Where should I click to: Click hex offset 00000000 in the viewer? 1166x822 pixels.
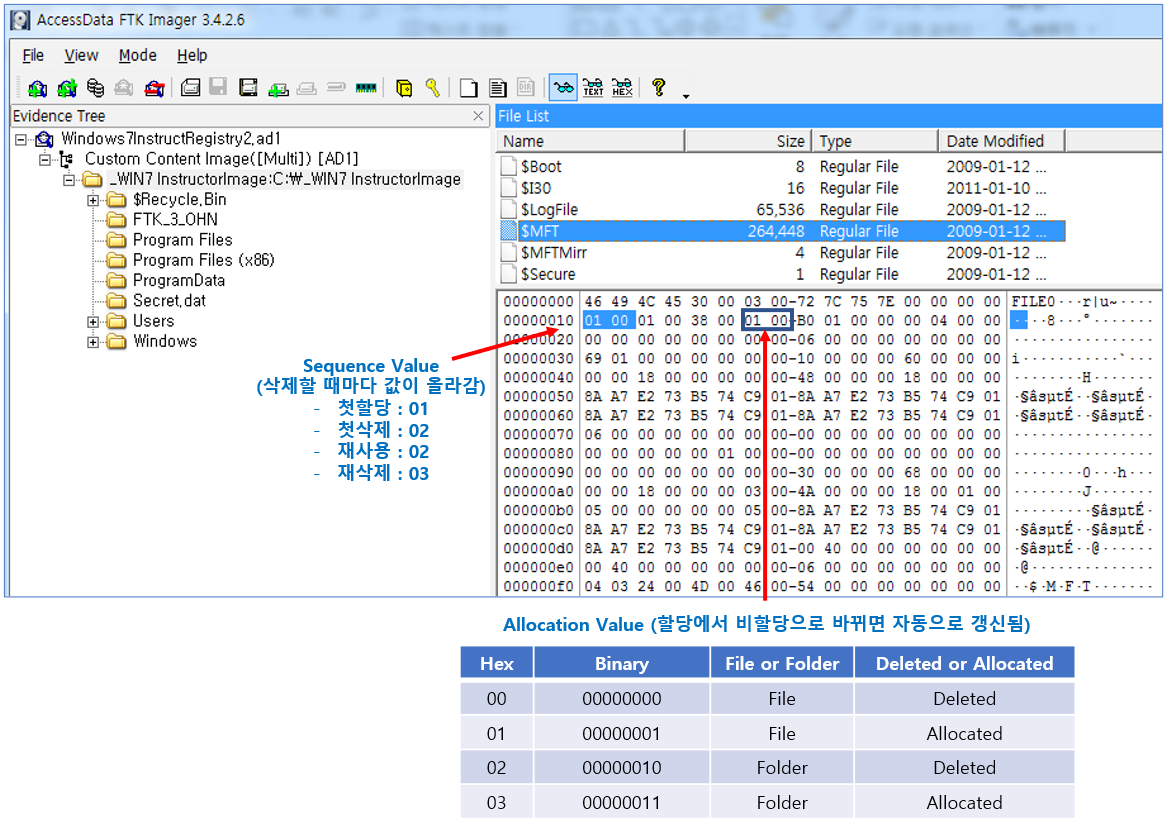point(538,301)
